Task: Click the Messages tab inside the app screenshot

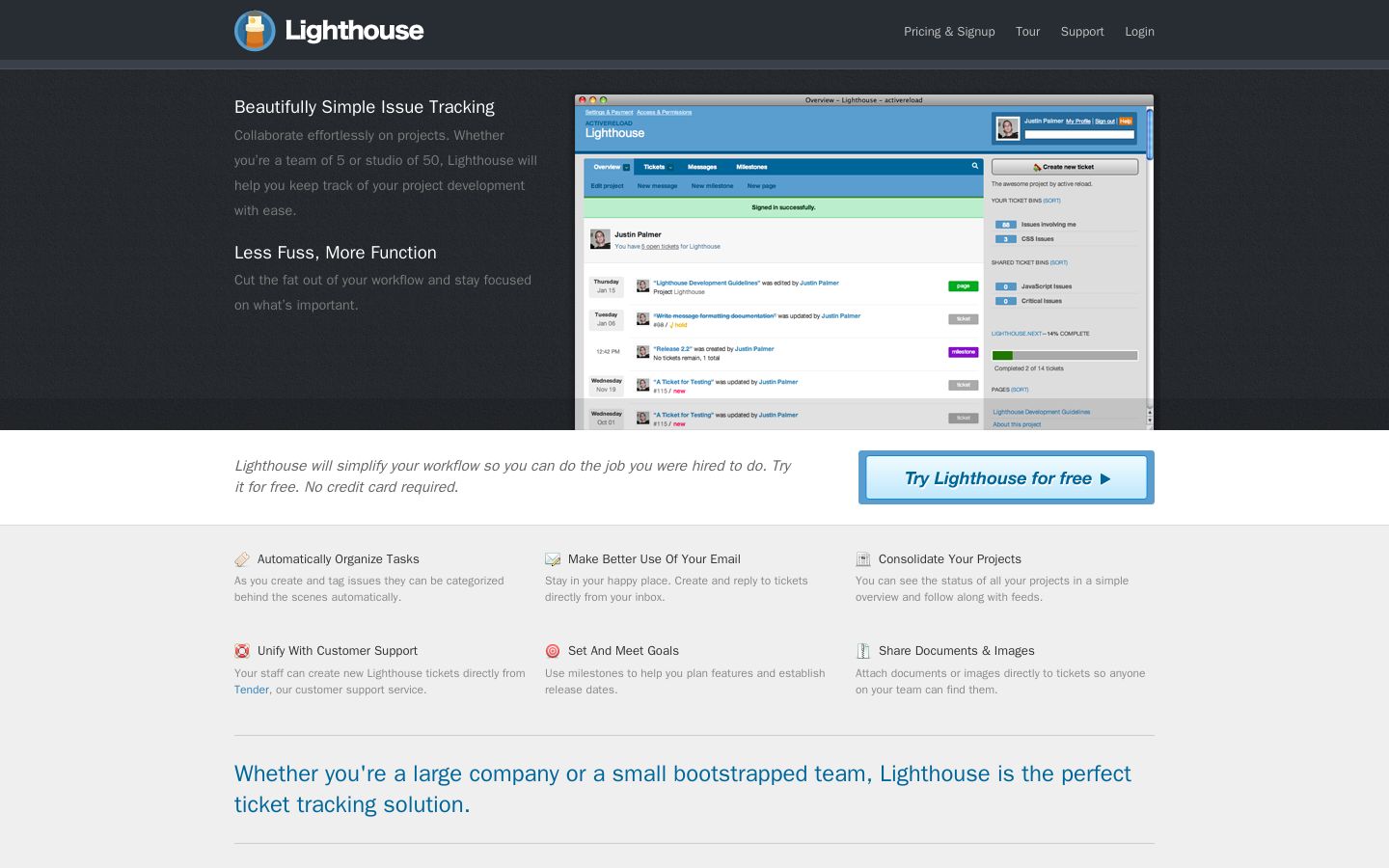Action: 702,167
